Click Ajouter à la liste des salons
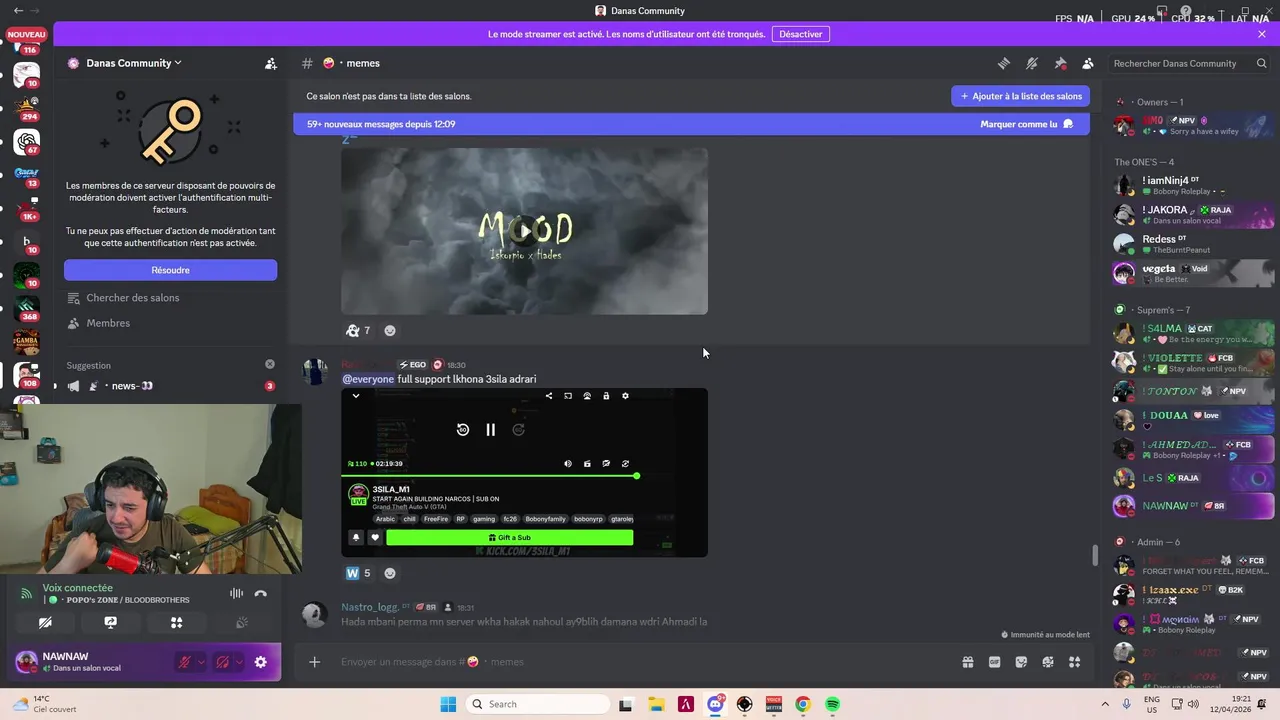This screenshot has height=720, width=1280. pyautogui.click(x=1020, y=96)
